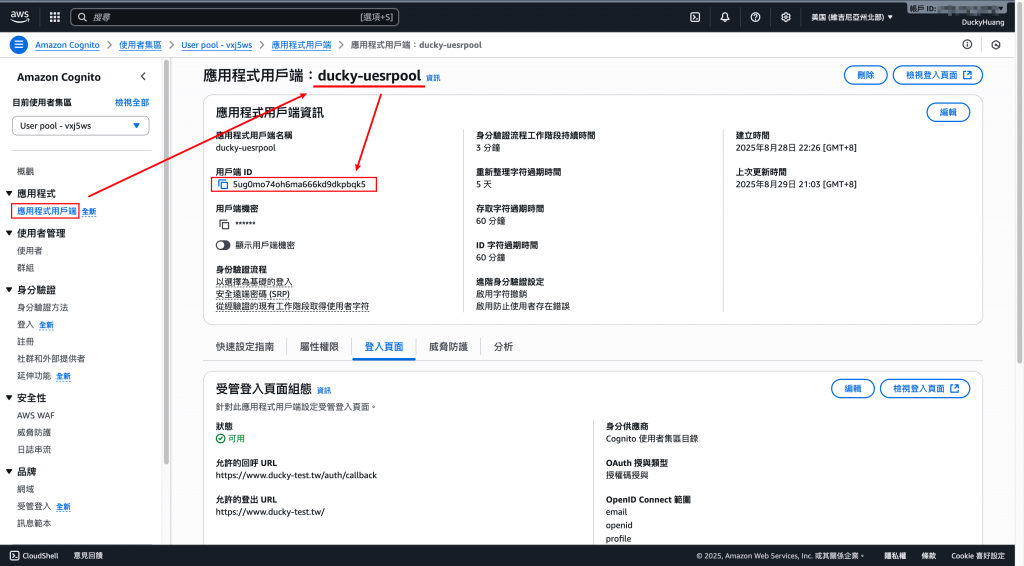Viewport: 1024px width, 566px height.
Task: Click 編輯 in the app client info panel
Action: (x=948, y=112)
